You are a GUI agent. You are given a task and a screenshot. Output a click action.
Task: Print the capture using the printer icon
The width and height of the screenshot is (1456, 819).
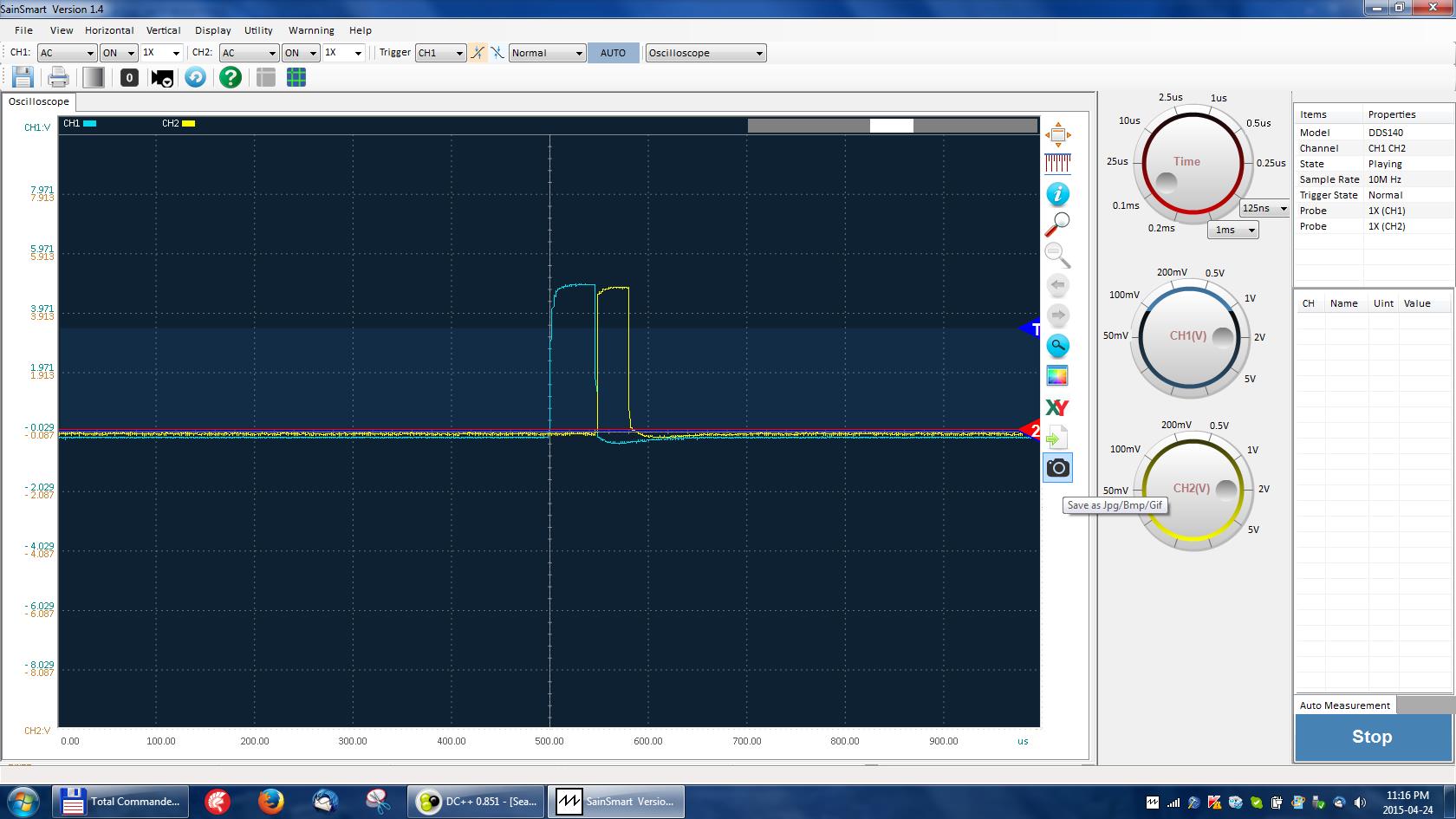58,77
